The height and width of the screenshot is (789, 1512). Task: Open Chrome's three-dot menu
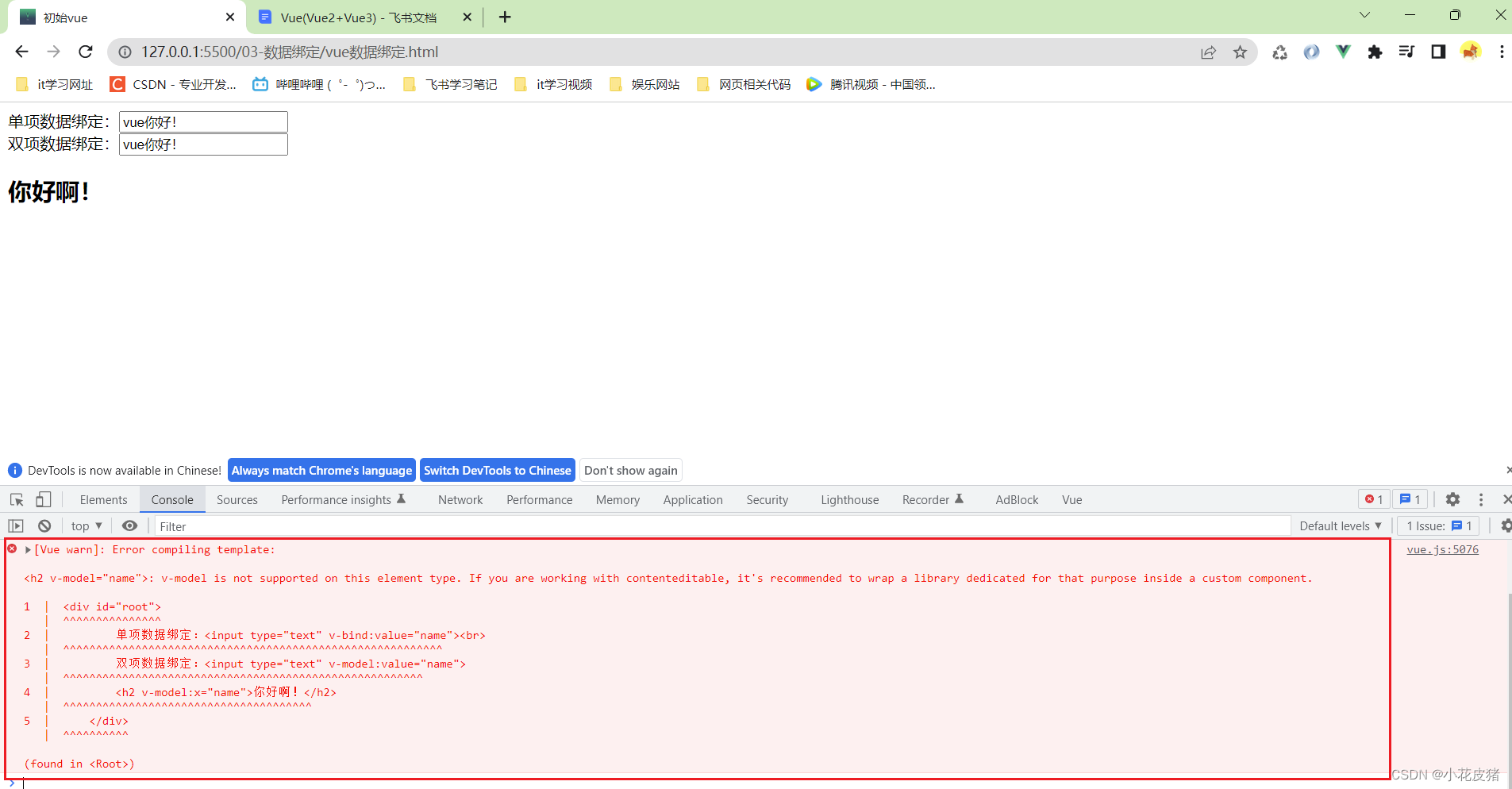(x=1502, y=52)
